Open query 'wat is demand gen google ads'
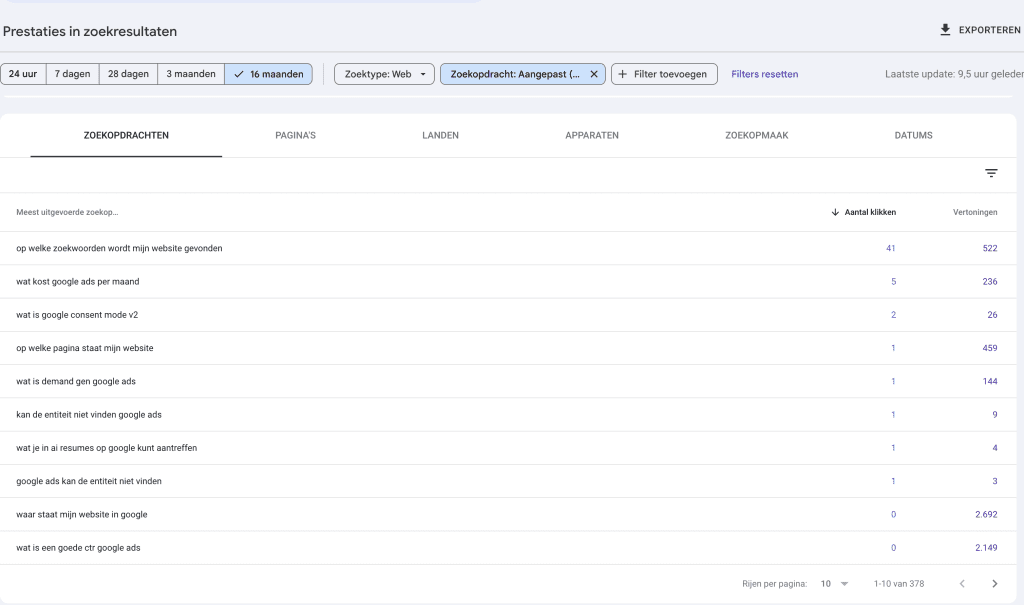 76,382
